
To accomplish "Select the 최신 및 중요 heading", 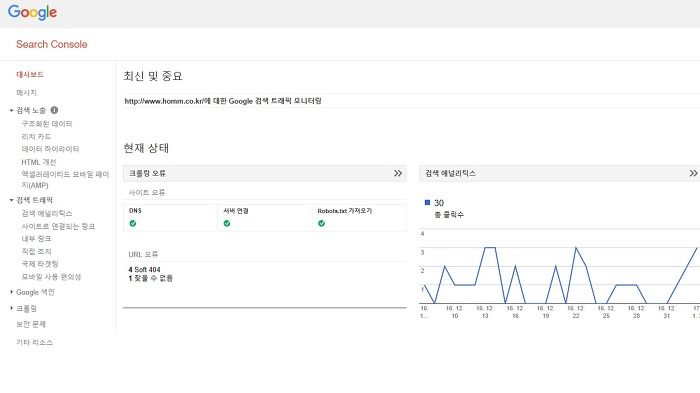I will point(153,76).
